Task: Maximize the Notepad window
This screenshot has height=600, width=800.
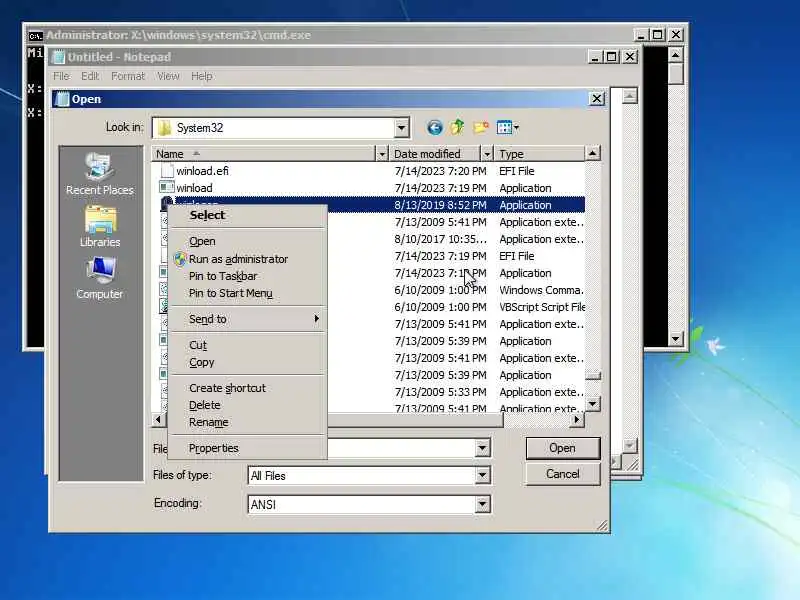Action: tap(611, 57)
